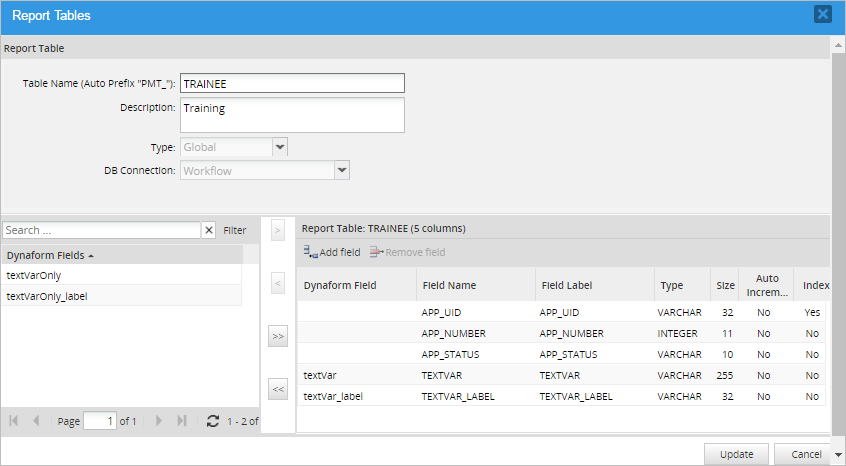Go to previous page of fields list

point(37,421)
